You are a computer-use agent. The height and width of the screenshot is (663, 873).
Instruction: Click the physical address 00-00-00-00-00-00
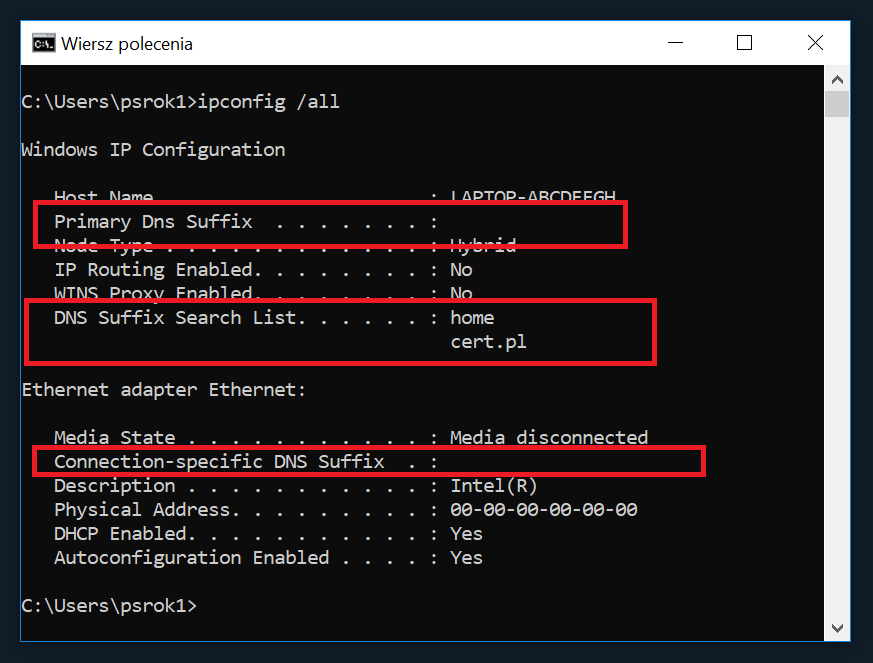click(543, 510)
